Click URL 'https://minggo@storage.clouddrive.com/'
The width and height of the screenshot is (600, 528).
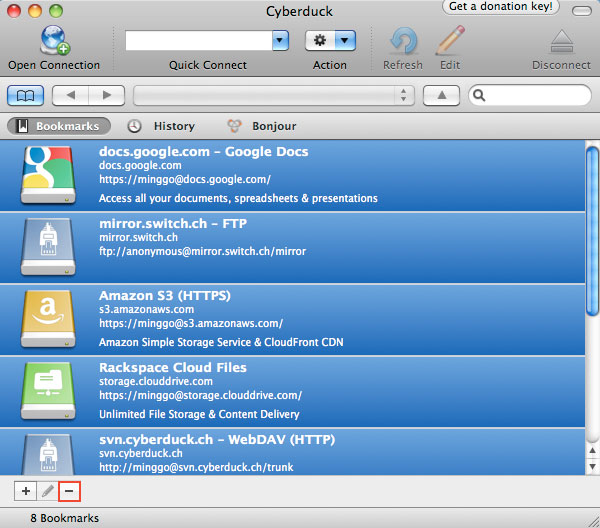pos(201,395)
